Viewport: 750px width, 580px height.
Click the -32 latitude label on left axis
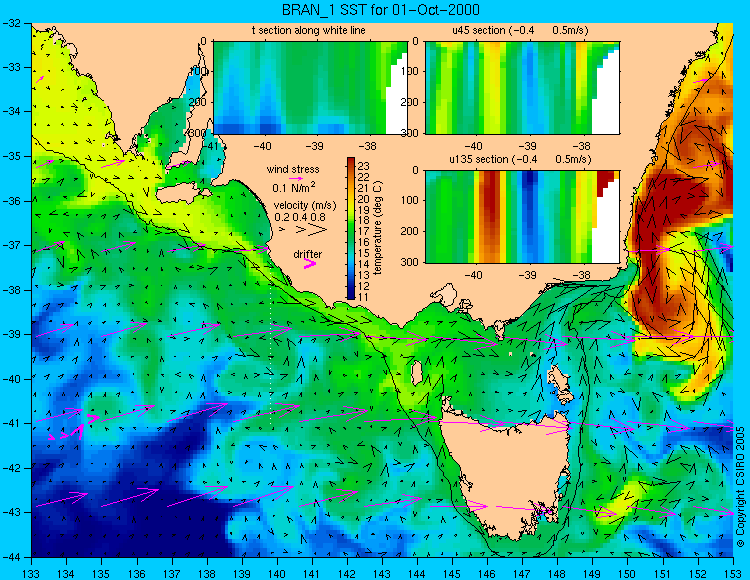pyautogui.click(x=11, y=22)
